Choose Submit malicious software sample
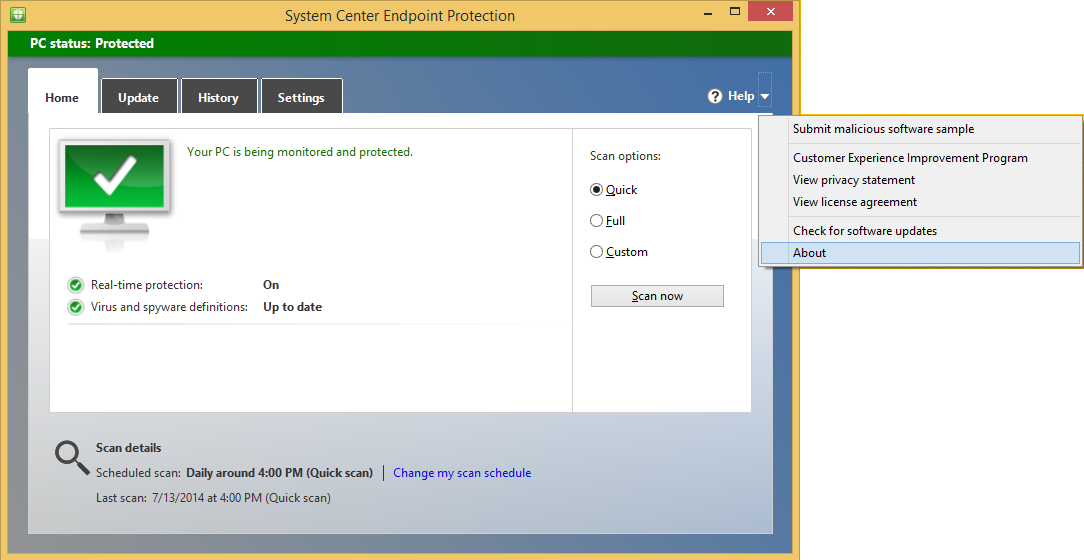 [920, 129]
